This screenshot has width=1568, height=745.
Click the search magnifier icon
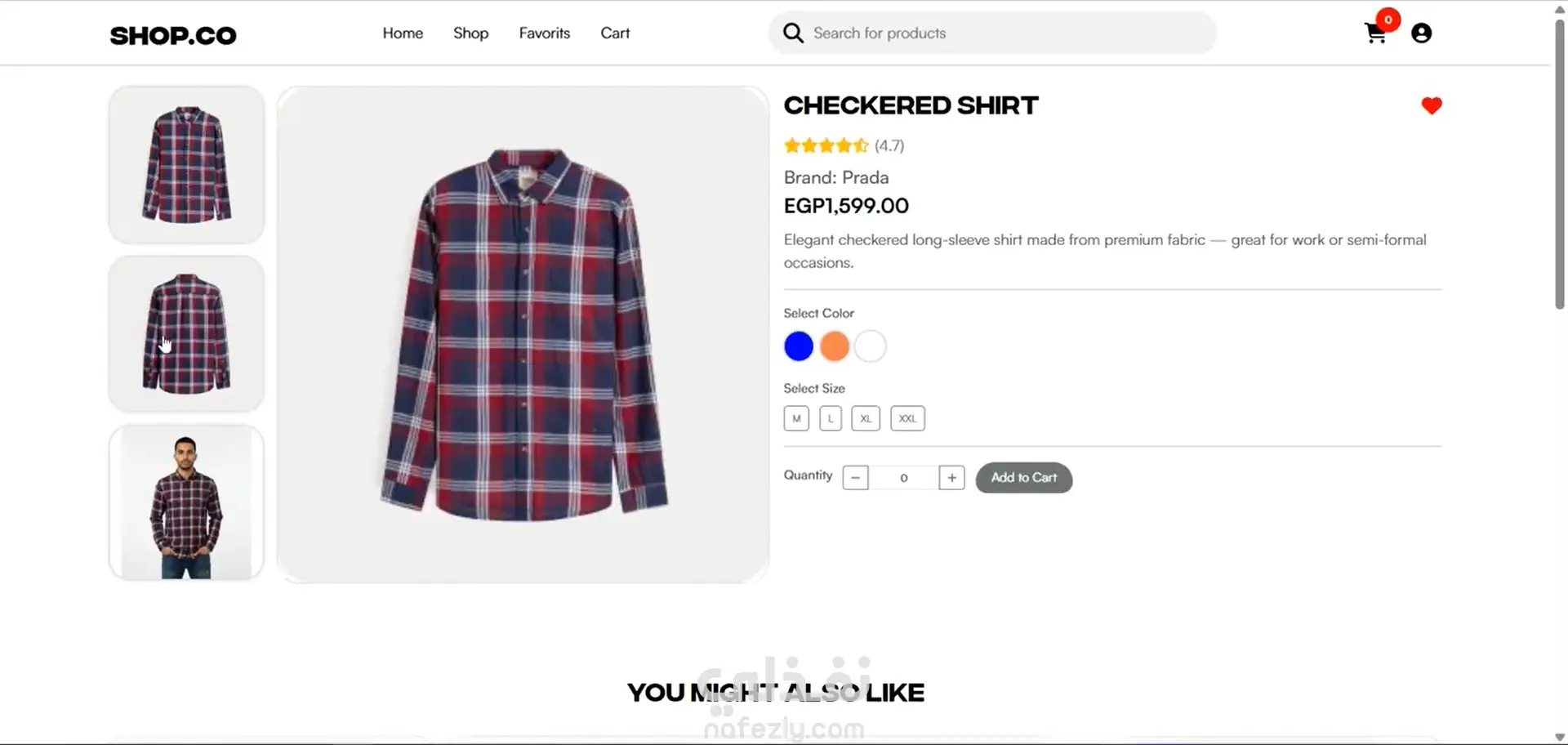point(793,33)
